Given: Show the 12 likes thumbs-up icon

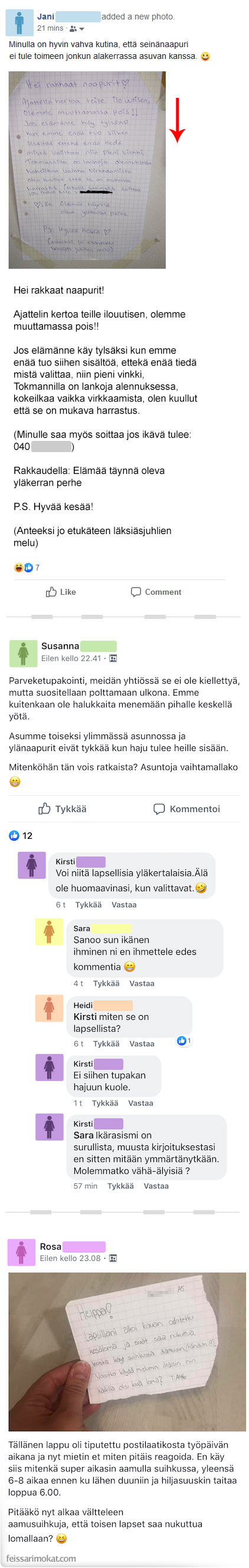Looking at the screenshot, I should (x=14, y=836).
